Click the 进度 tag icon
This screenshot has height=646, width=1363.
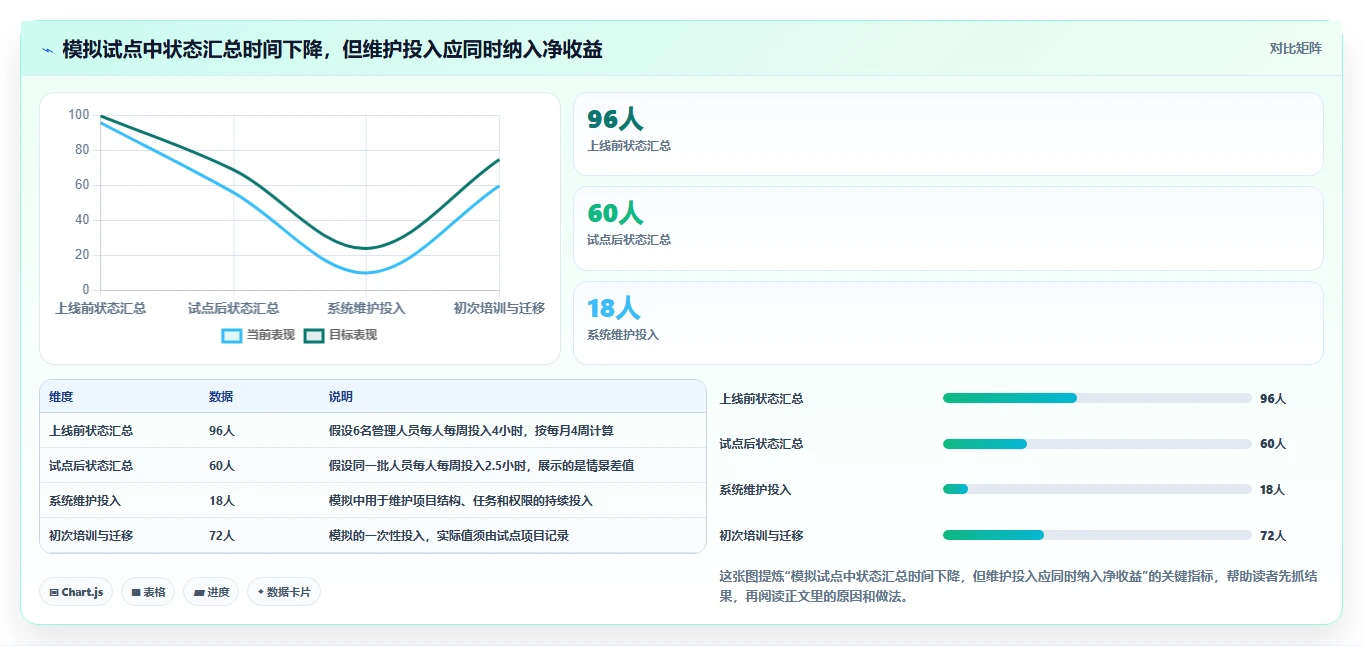198,592
